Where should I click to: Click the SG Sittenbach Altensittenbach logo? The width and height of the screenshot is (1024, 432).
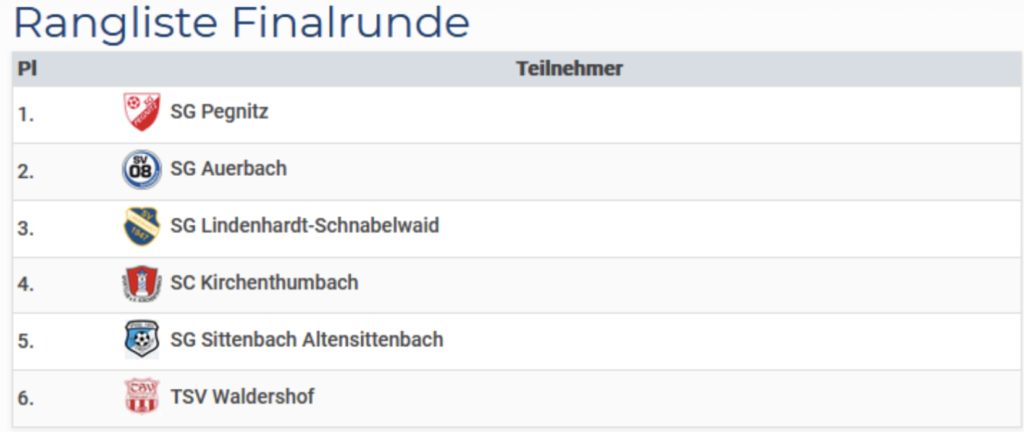[140, 340]
